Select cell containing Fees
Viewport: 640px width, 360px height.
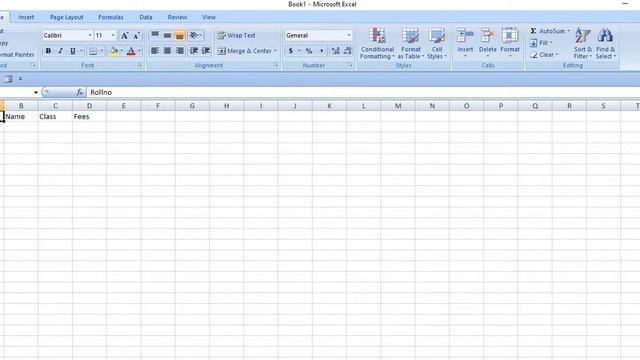tap(89, 117)
